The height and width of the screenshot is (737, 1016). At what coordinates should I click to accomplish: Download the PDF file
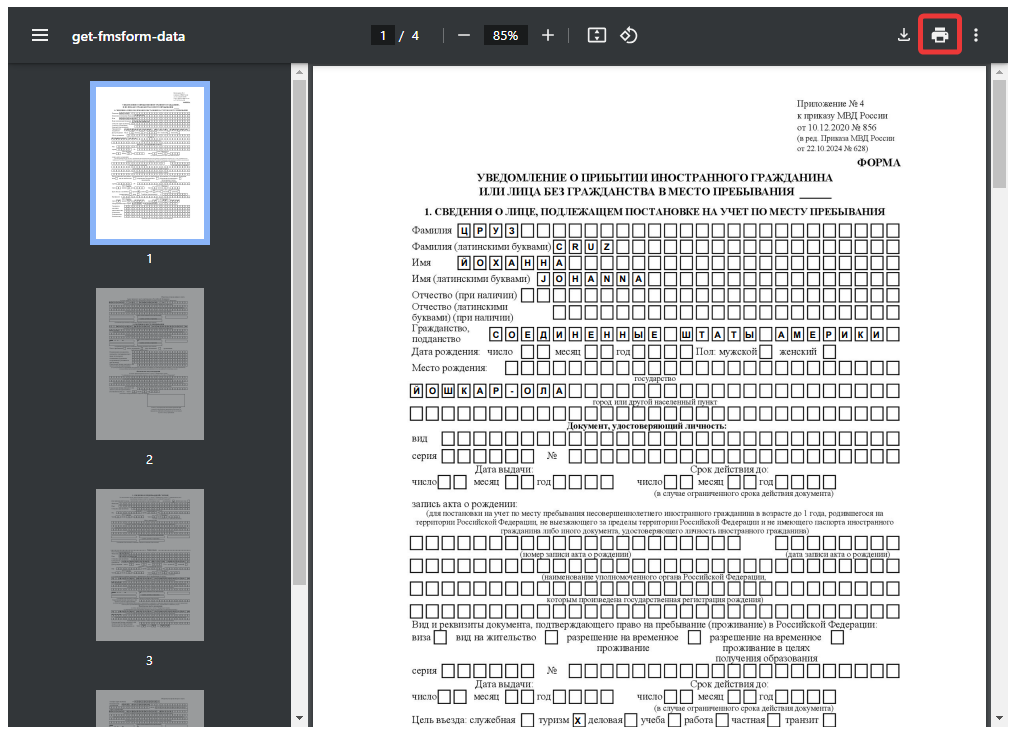coord(903,36)
